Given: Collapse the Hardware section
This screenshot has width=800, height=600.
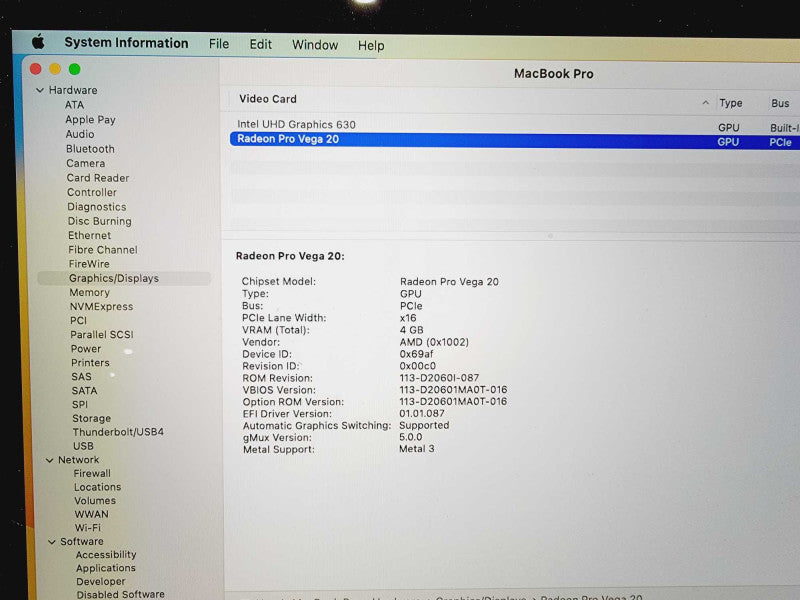Looking at the screenshot, I should [x=40, y=90].
